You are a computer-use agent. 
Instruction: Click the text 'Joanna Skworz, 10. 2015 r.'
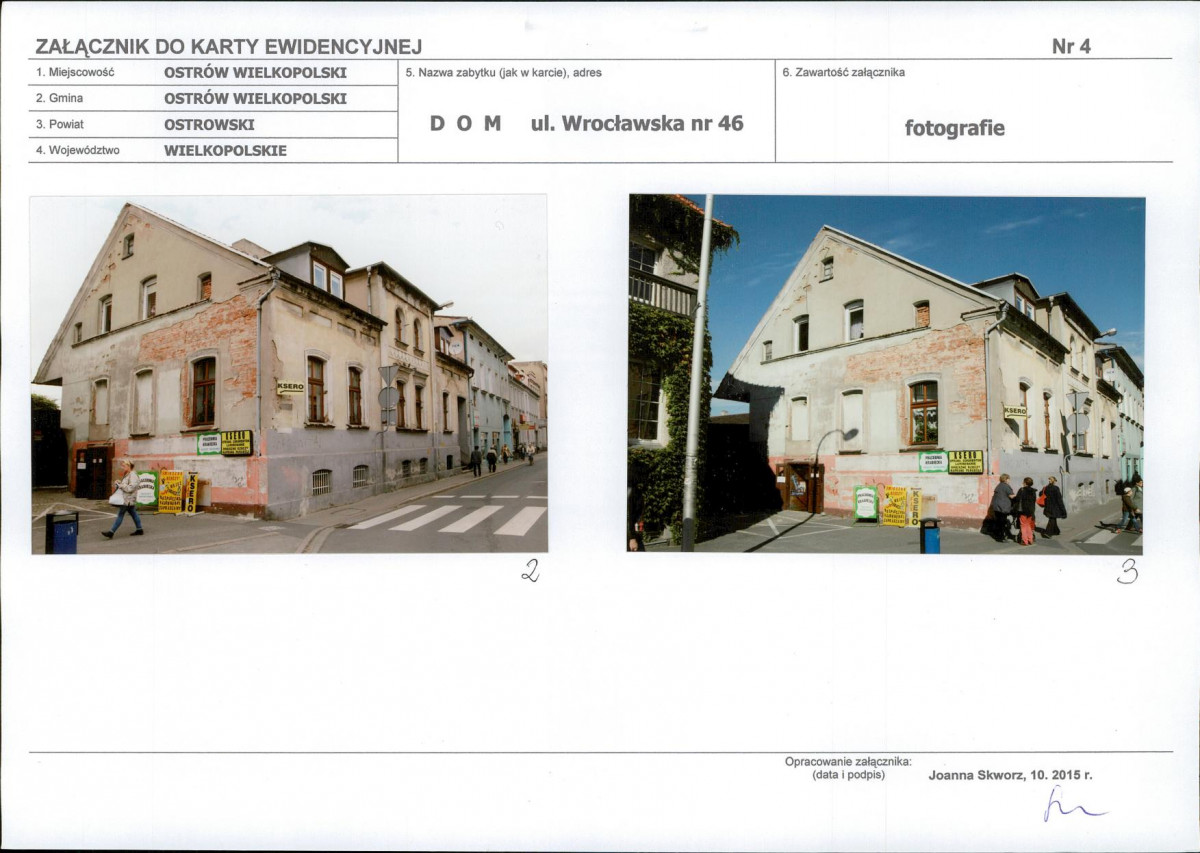1010,775
